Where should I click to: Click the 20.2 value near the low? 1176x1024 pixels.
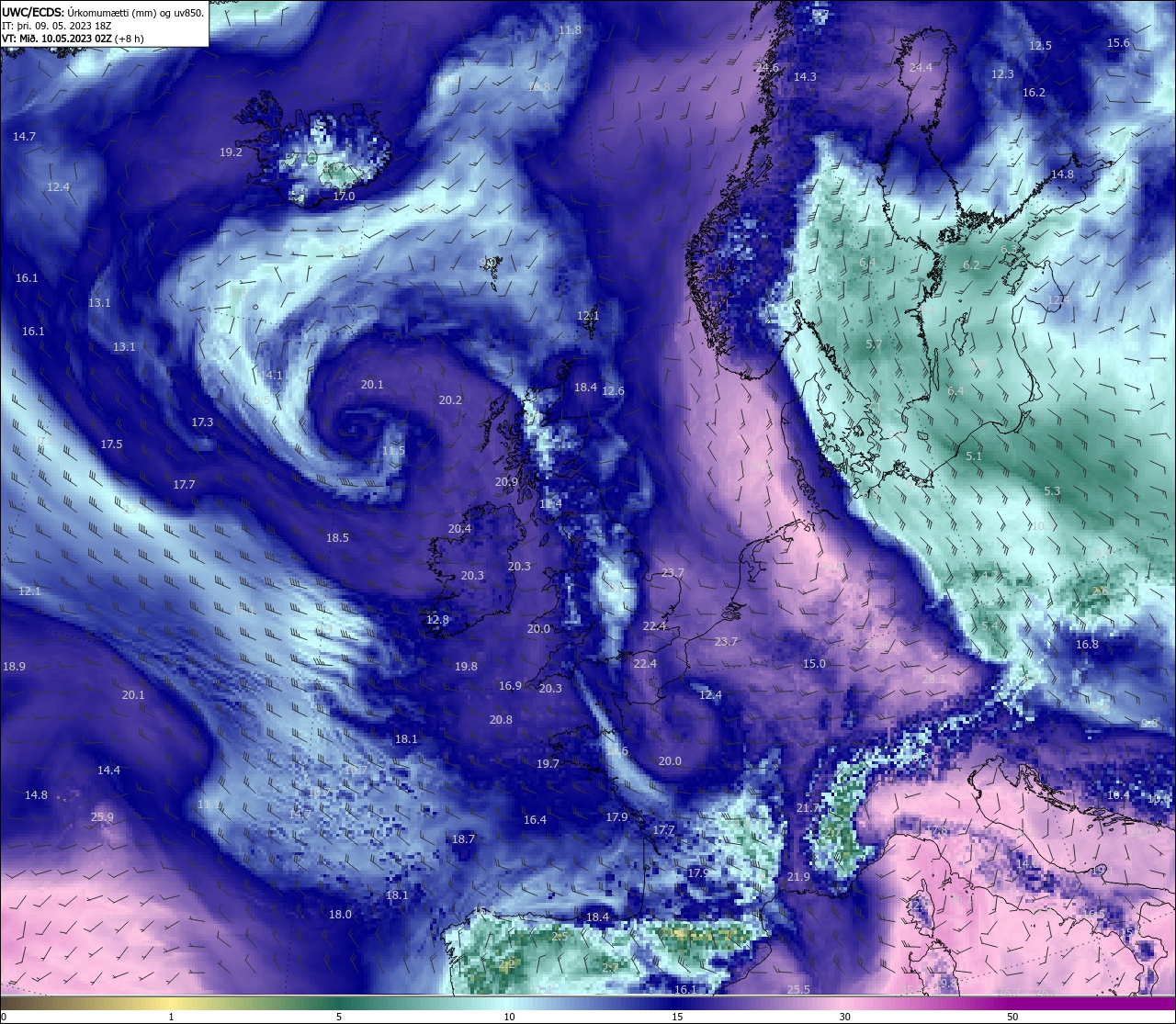pos(450,400)
